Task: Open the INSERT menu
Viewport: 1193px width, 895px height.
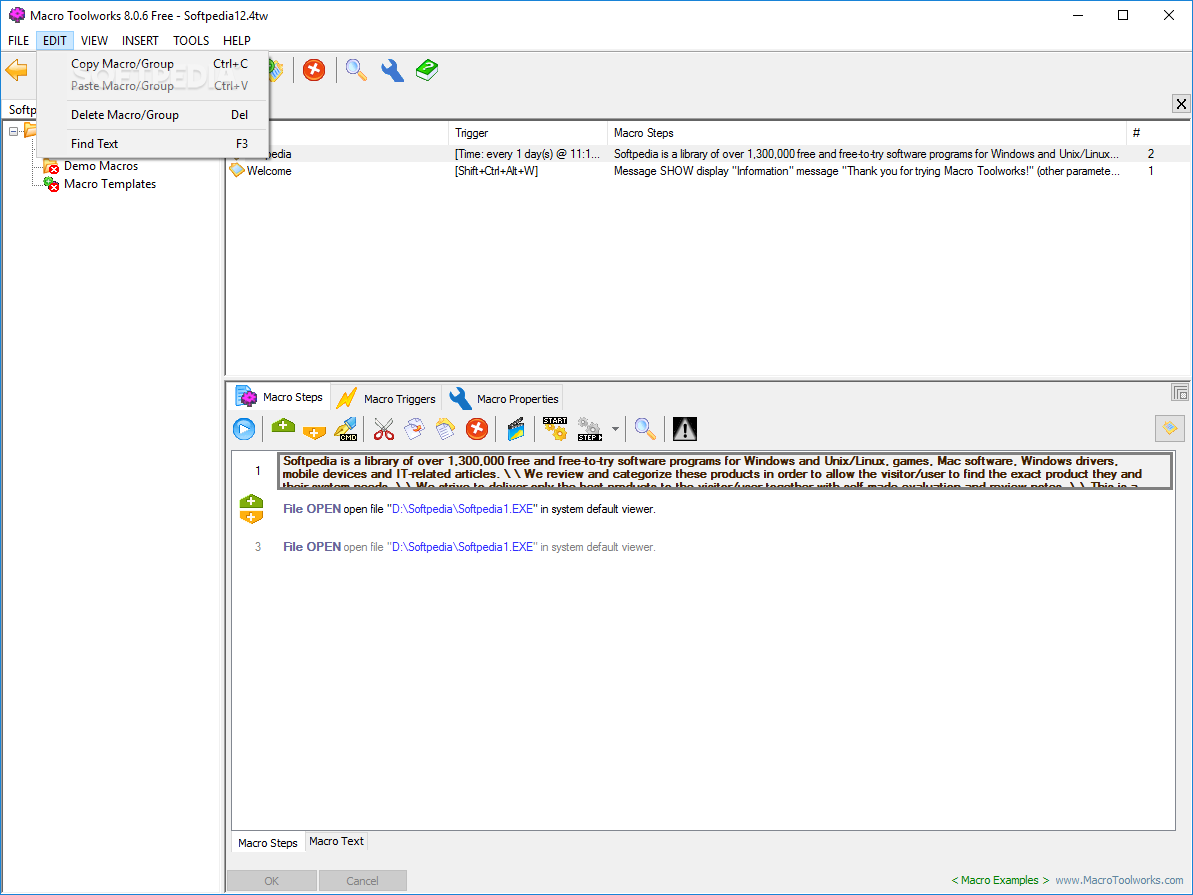Action: (140, 40)
